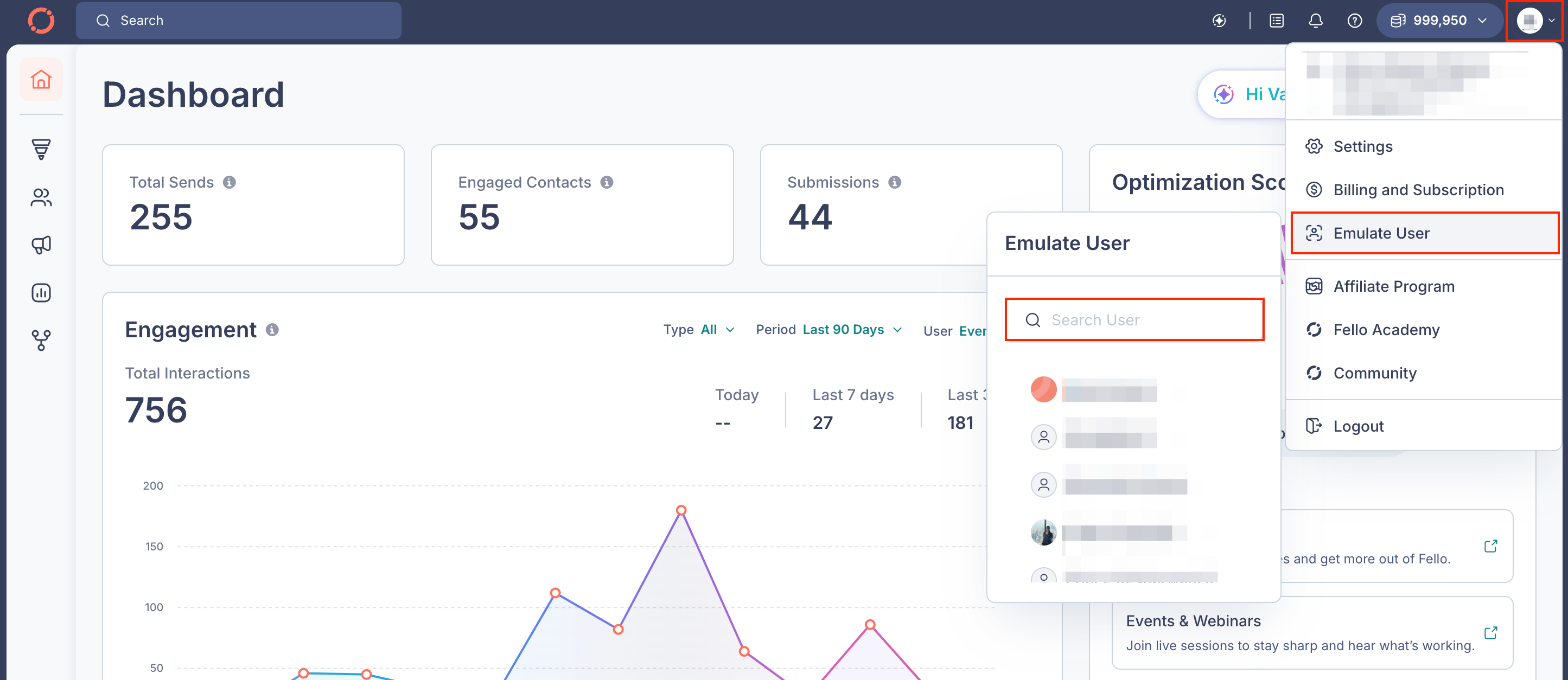This screenshot has width=1568, height=680.
Task: Click the Total Interactions value 756
Action: click(156, 410)
